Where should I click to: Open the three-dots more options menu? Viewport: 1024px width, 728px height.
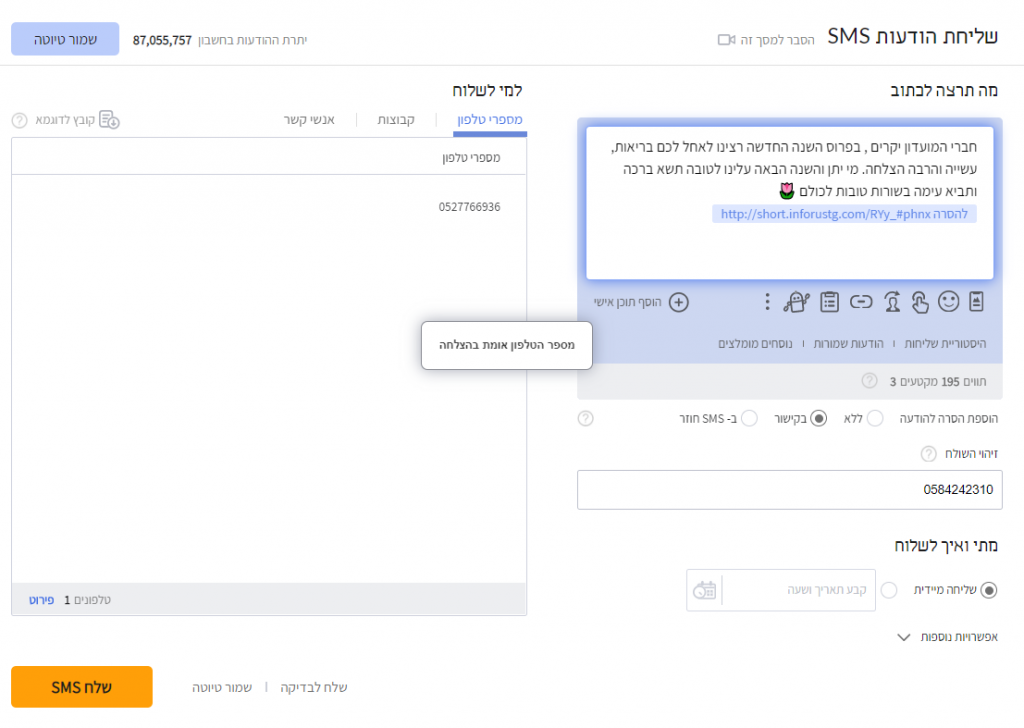pyautogui.click(x=767, y=301)
